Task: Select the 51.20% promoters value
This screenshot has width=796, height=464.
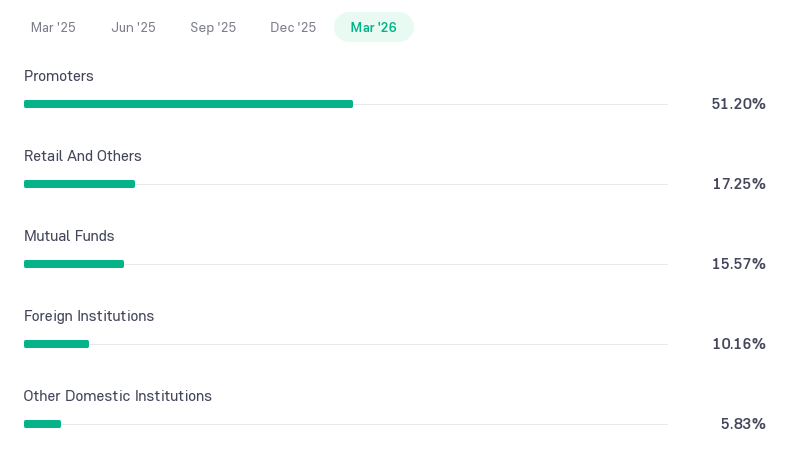Action: tap(739, 104)
